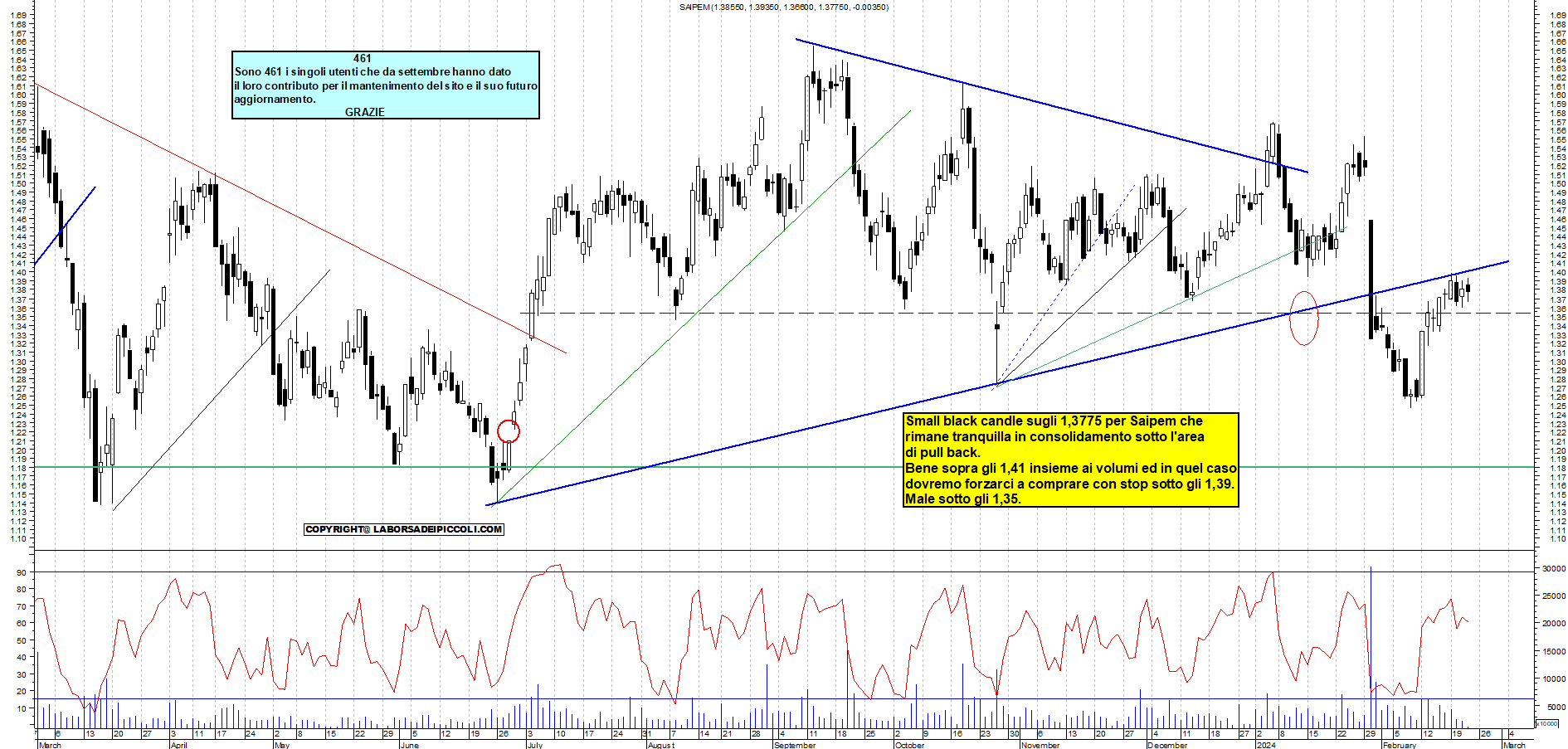Click the 5000 volume scale value
This screenshot has height=749, width=1568.
click(x=1556, y=708)
